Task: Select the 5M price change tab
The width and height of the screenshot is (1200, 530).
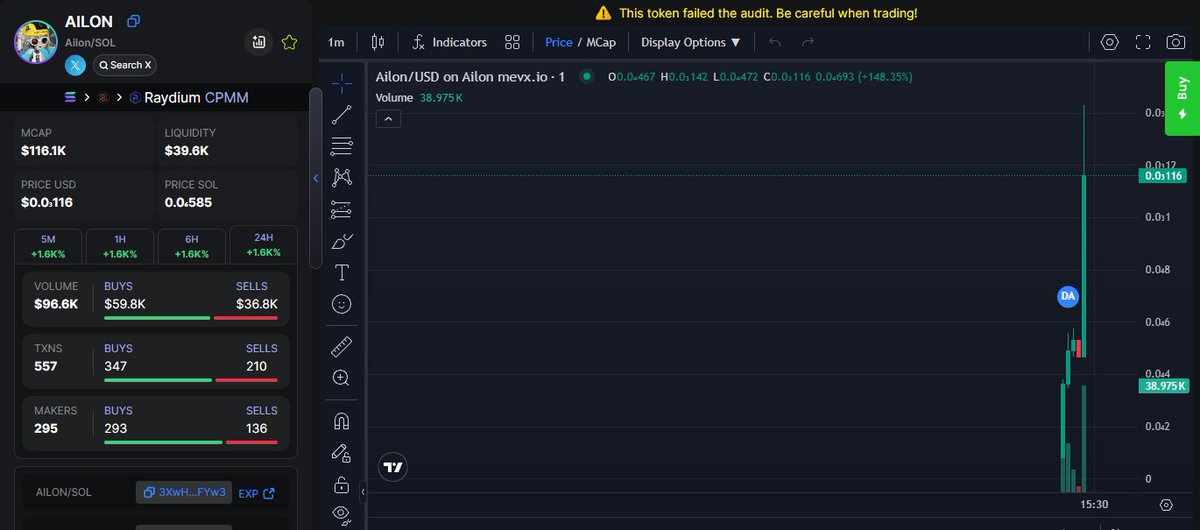Action: tap(49, 246)
